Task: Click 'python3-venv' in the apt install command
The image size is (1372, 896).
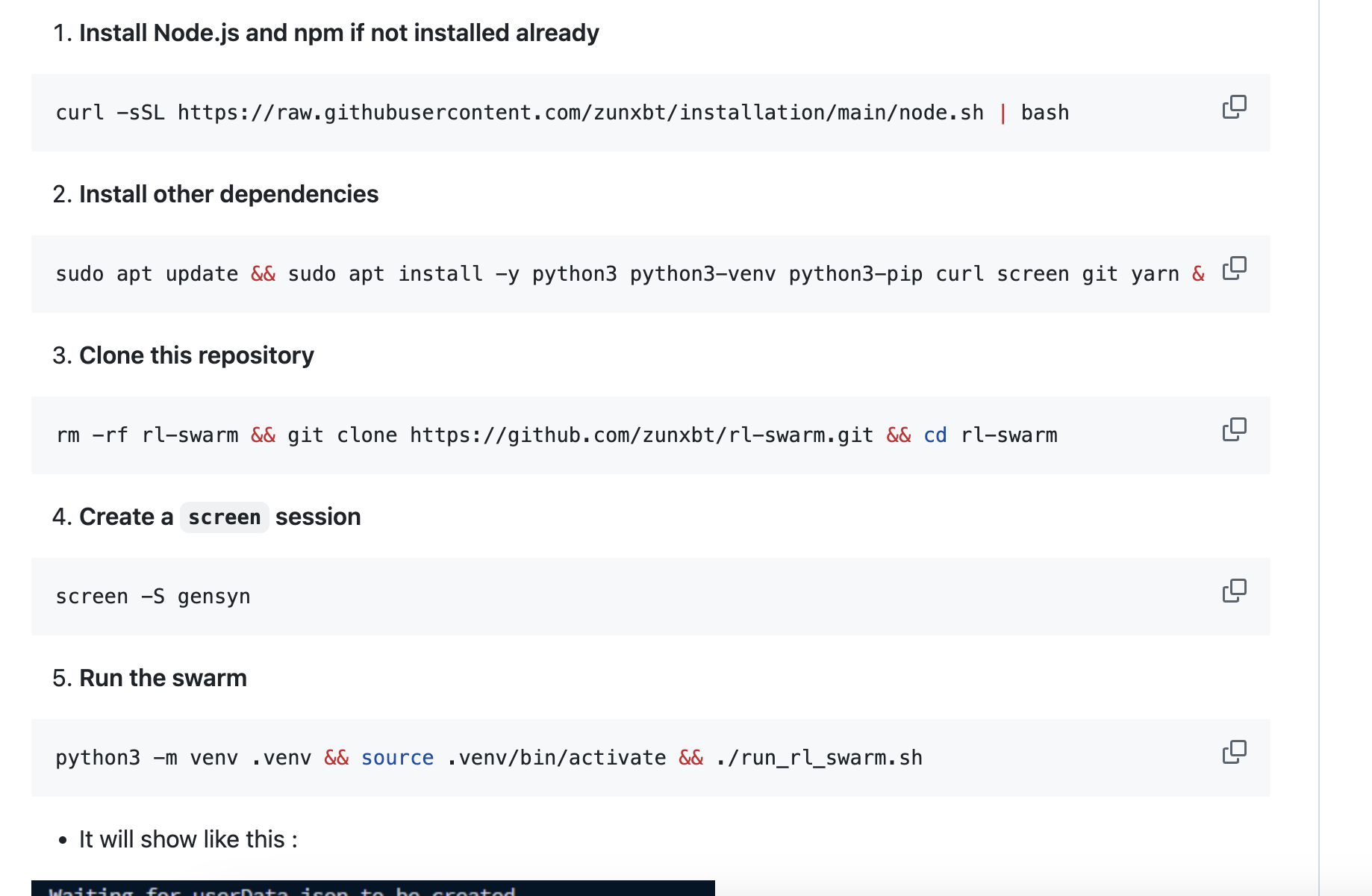Action: coord(702,274)
